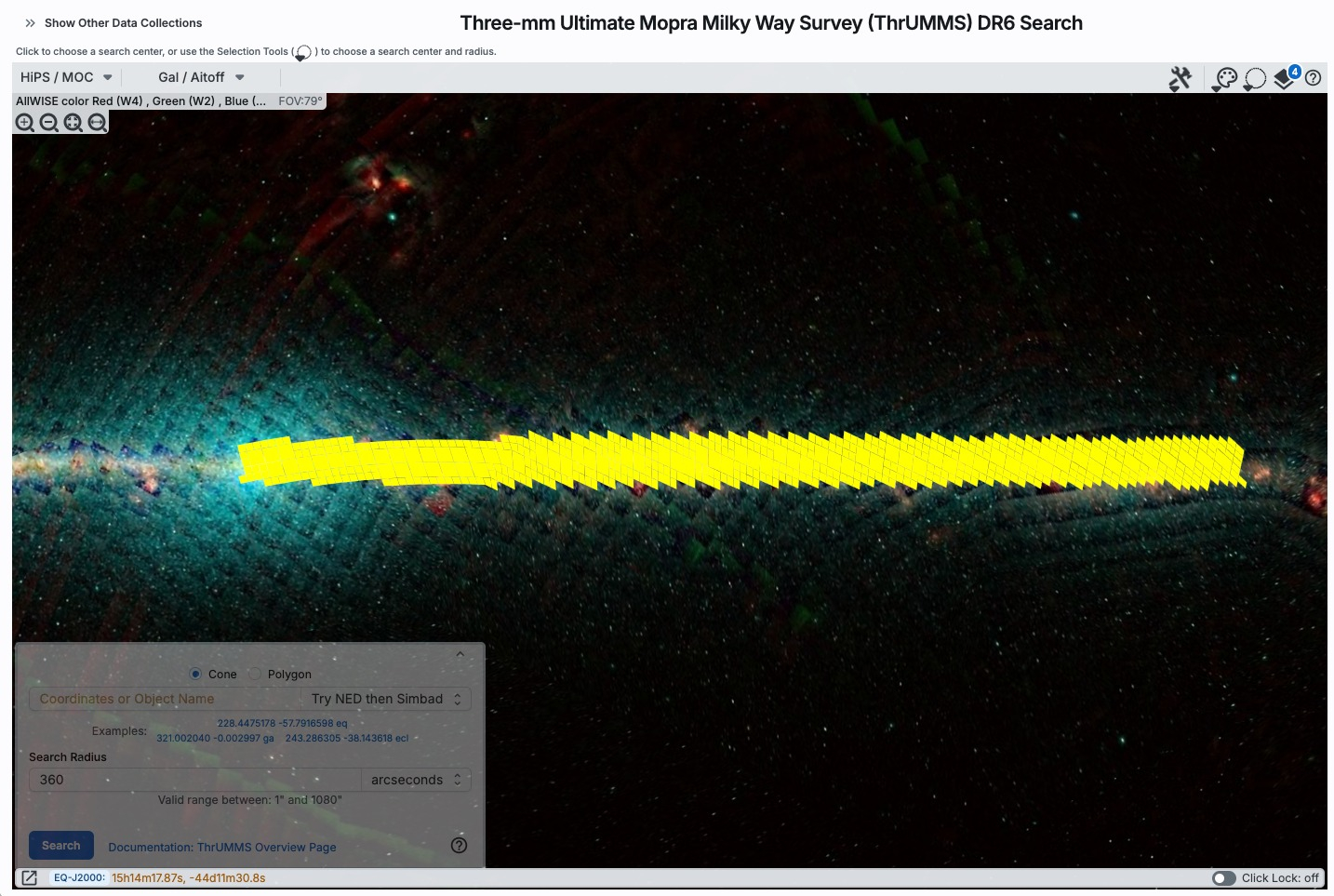Select the Cone search type
The image size is (1334, 896).
(196, 674)
